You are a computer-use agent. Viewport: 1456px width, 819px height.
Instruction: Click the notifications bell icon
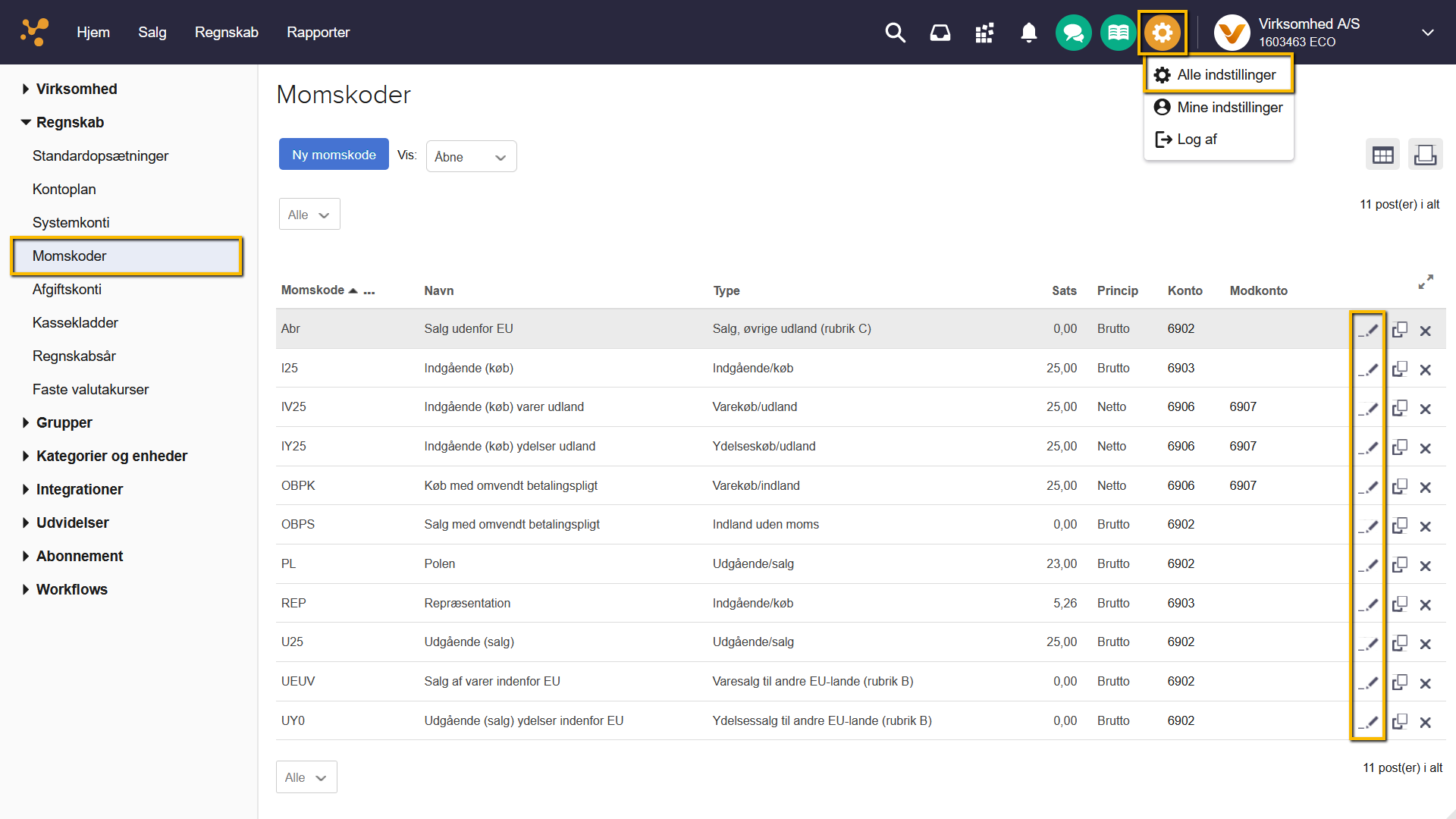point(1028,33)
